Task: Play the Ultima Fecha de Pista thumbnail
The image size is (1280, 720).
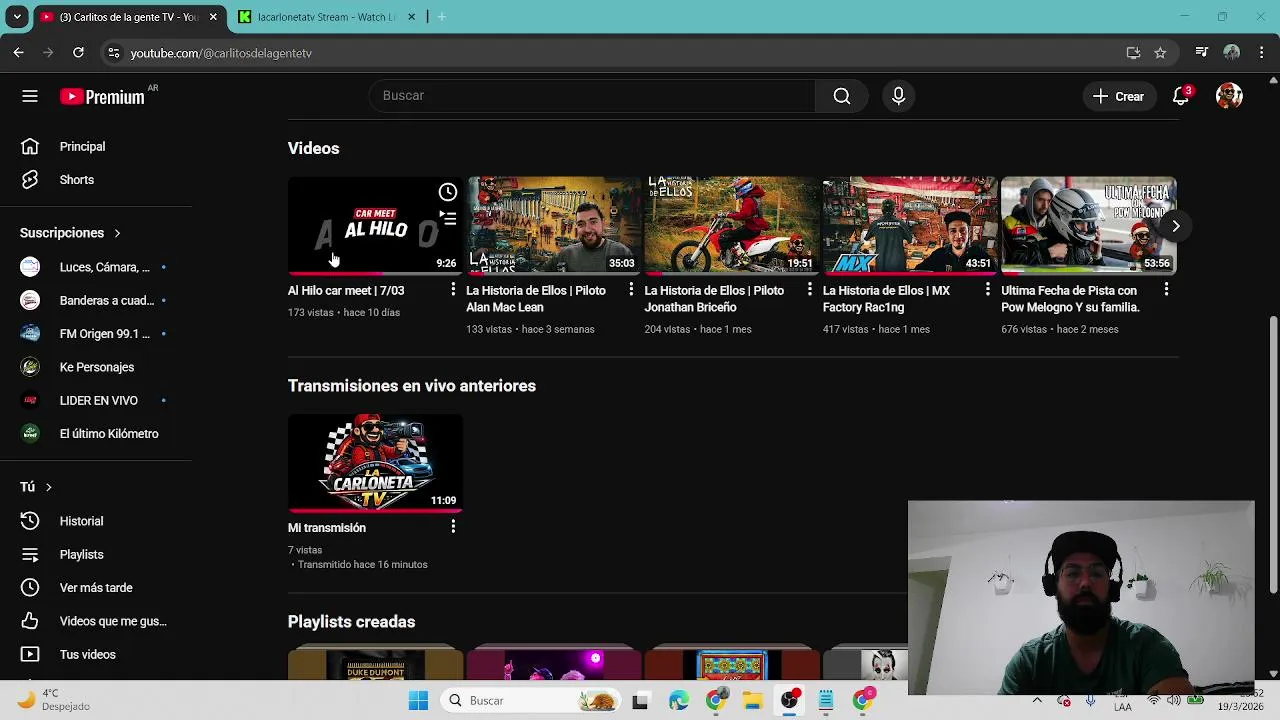Action: (x=1089, y=226)
